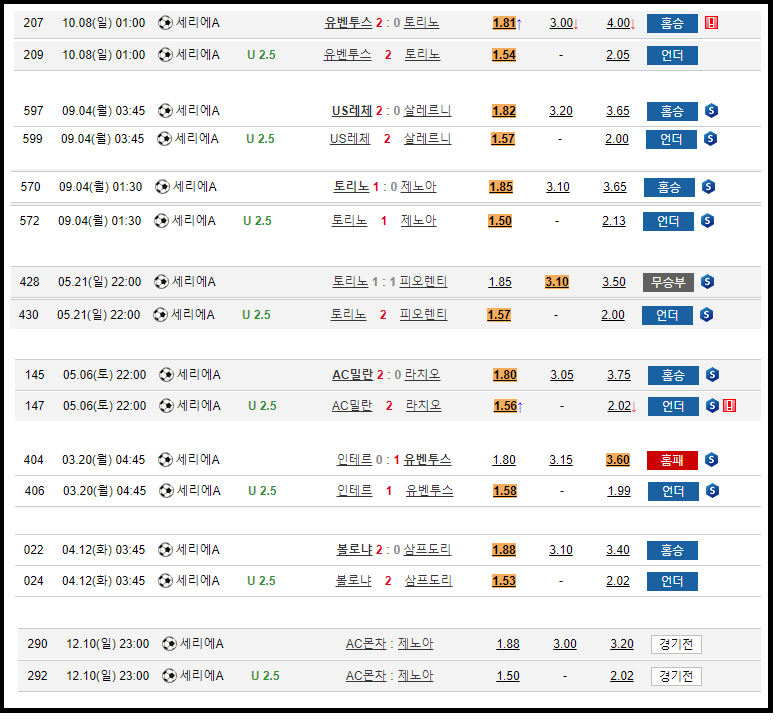Click the blue S badge in row 597
The width and height of the screenshot is (780, 720).
[711, 111]
